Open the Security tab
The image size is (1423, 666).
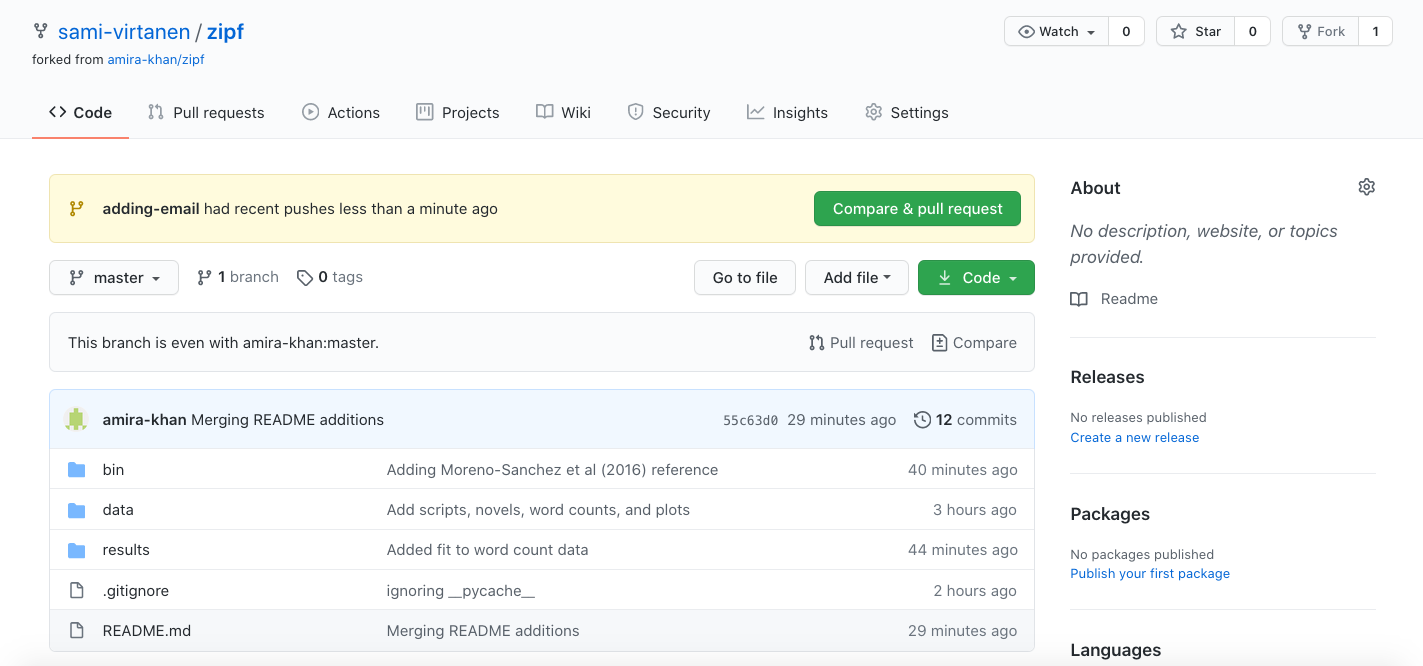coord(669,113)
